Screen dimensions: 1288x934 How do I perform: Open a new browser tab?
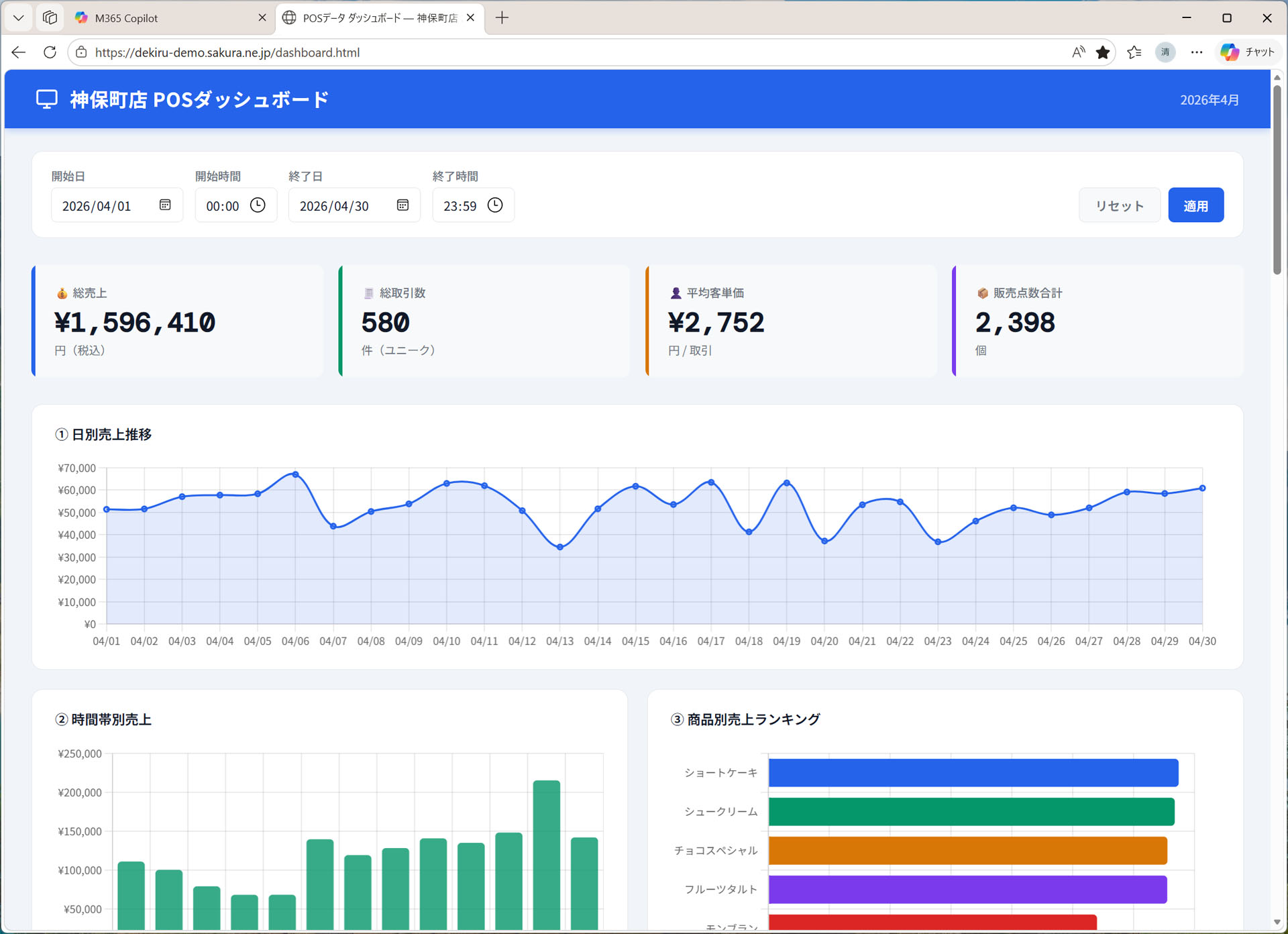click(x=502, y=18)
